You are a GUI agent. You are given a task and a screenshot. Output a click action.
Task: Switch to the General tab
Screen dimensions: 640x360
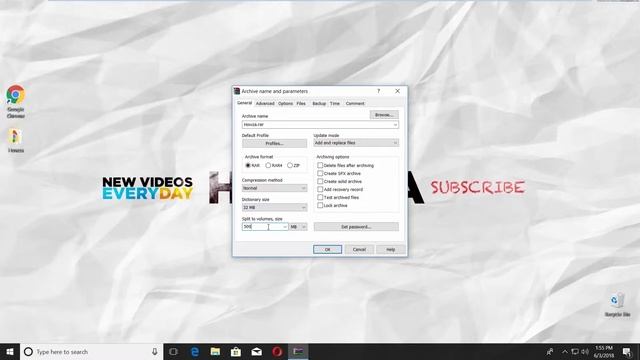pos(244,103)
